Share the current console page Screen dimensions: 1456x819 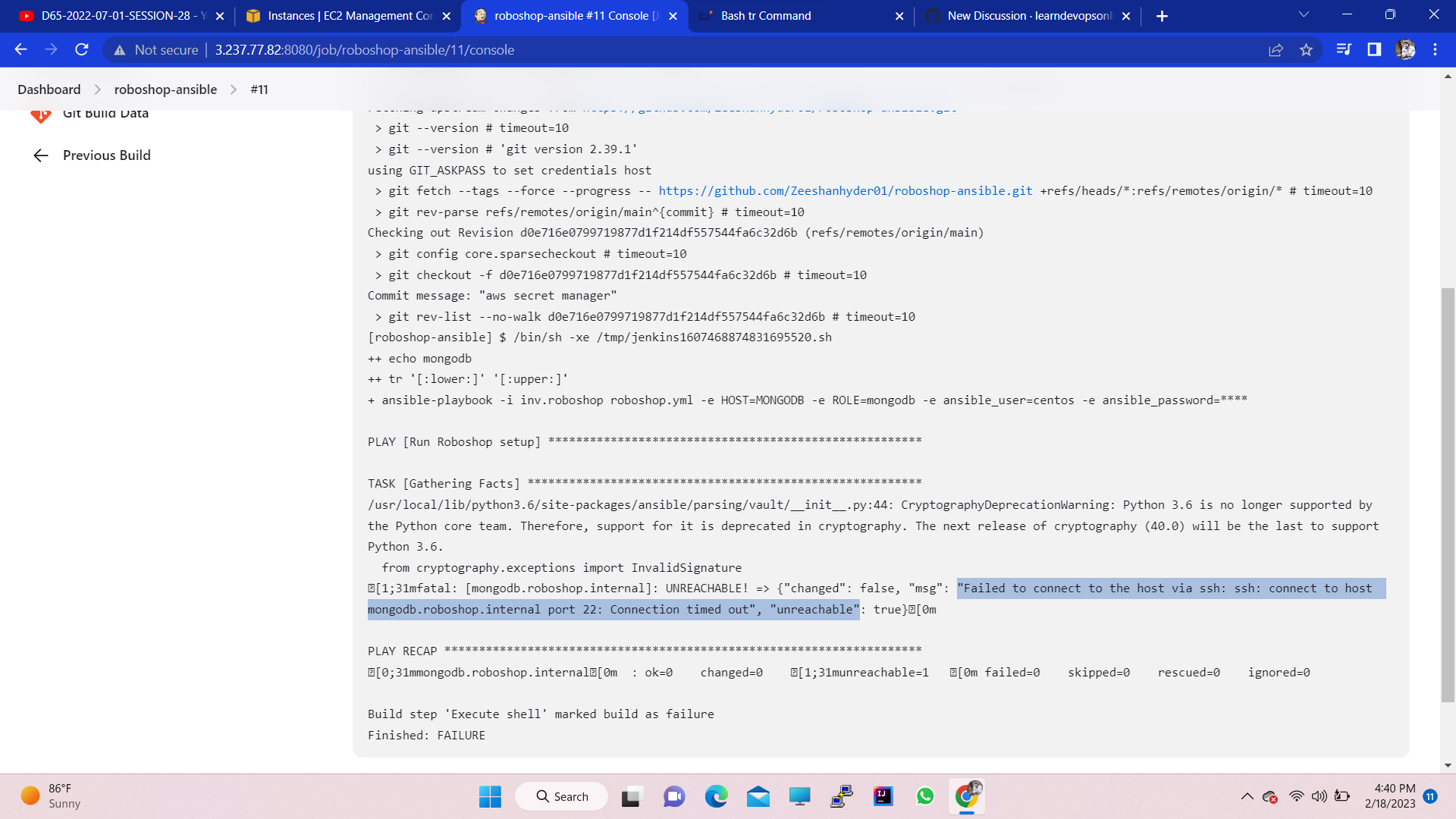pyautogui.click(x=1276, y=49)
